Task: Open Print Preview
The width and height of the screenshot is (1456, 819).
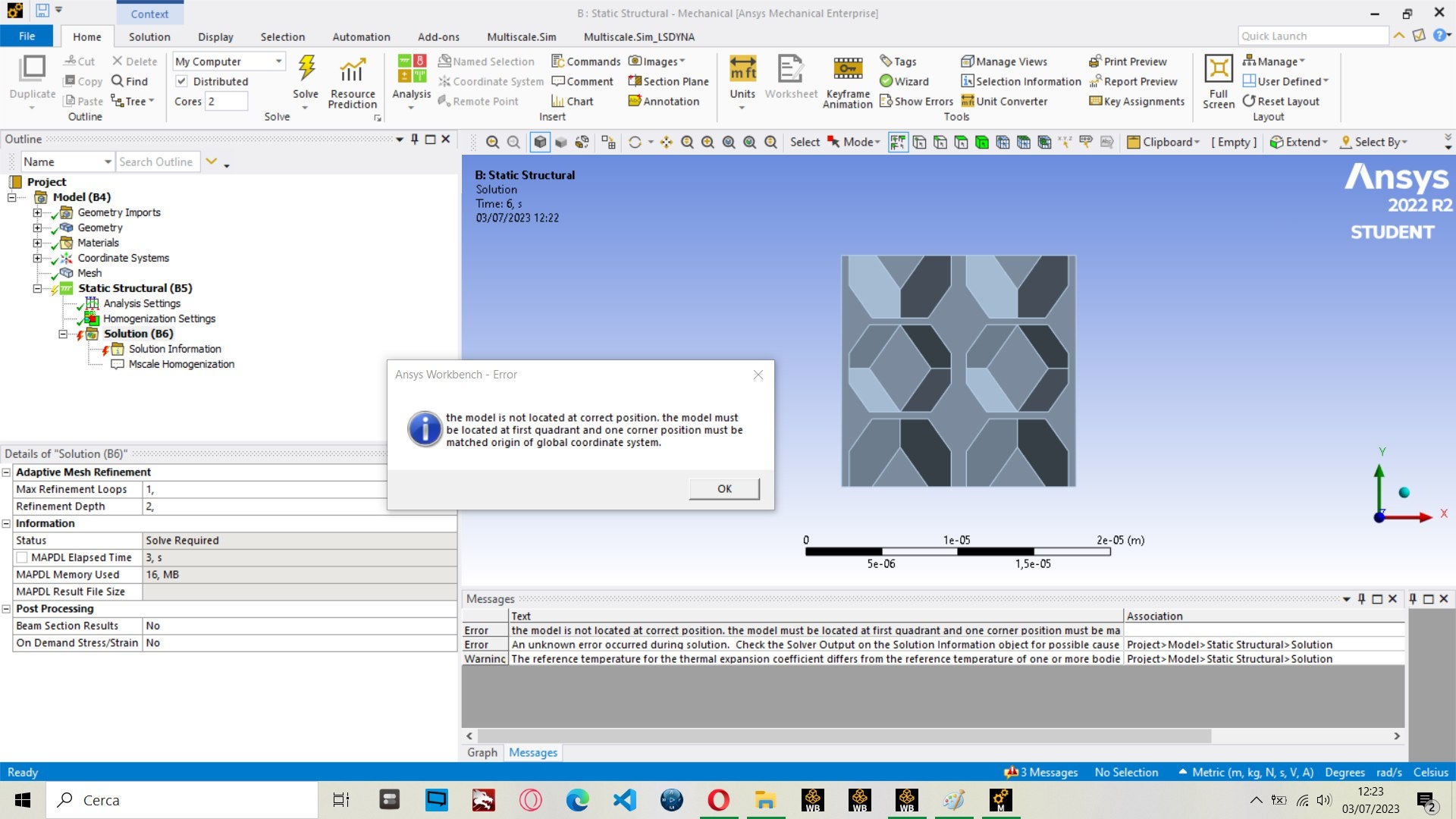Action: [x=1128, y=61]
